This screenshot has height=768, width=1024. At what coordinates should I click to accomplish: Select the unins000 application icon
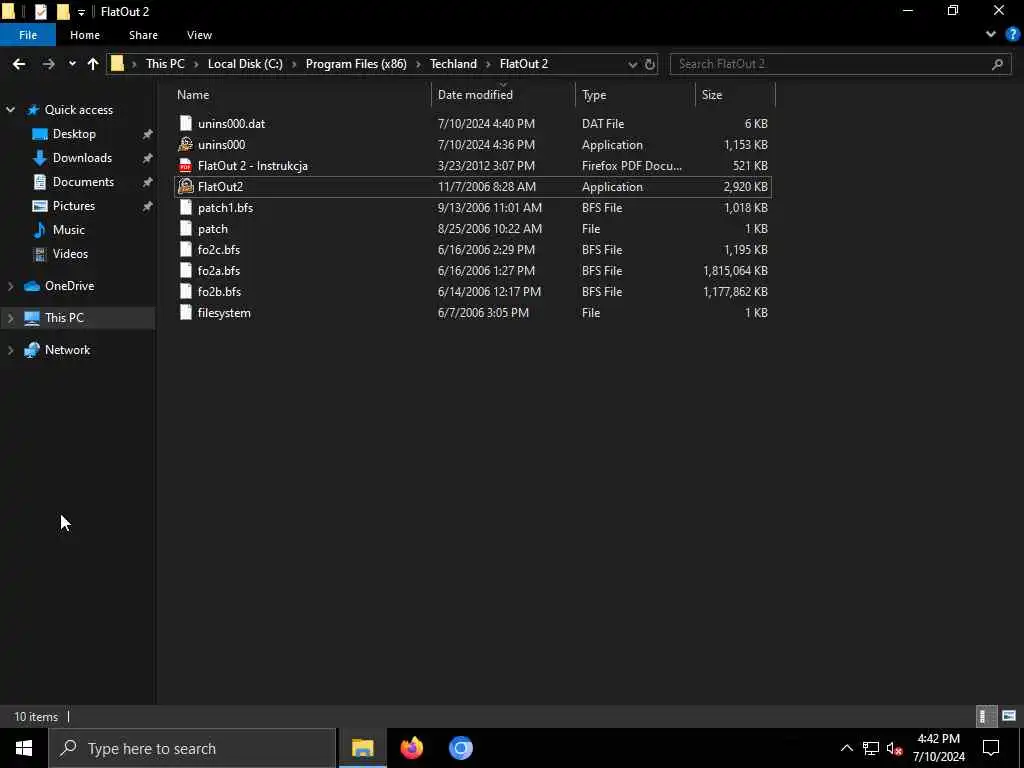tap(185, 144)
